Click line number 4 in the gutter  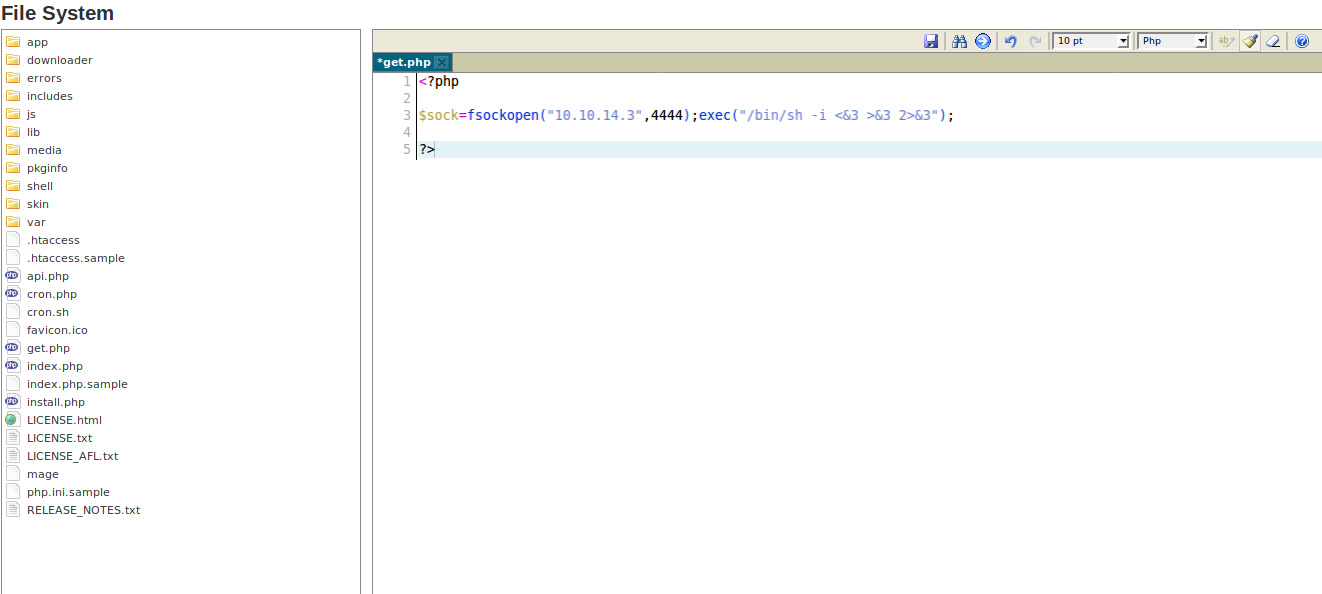point(407,132)
